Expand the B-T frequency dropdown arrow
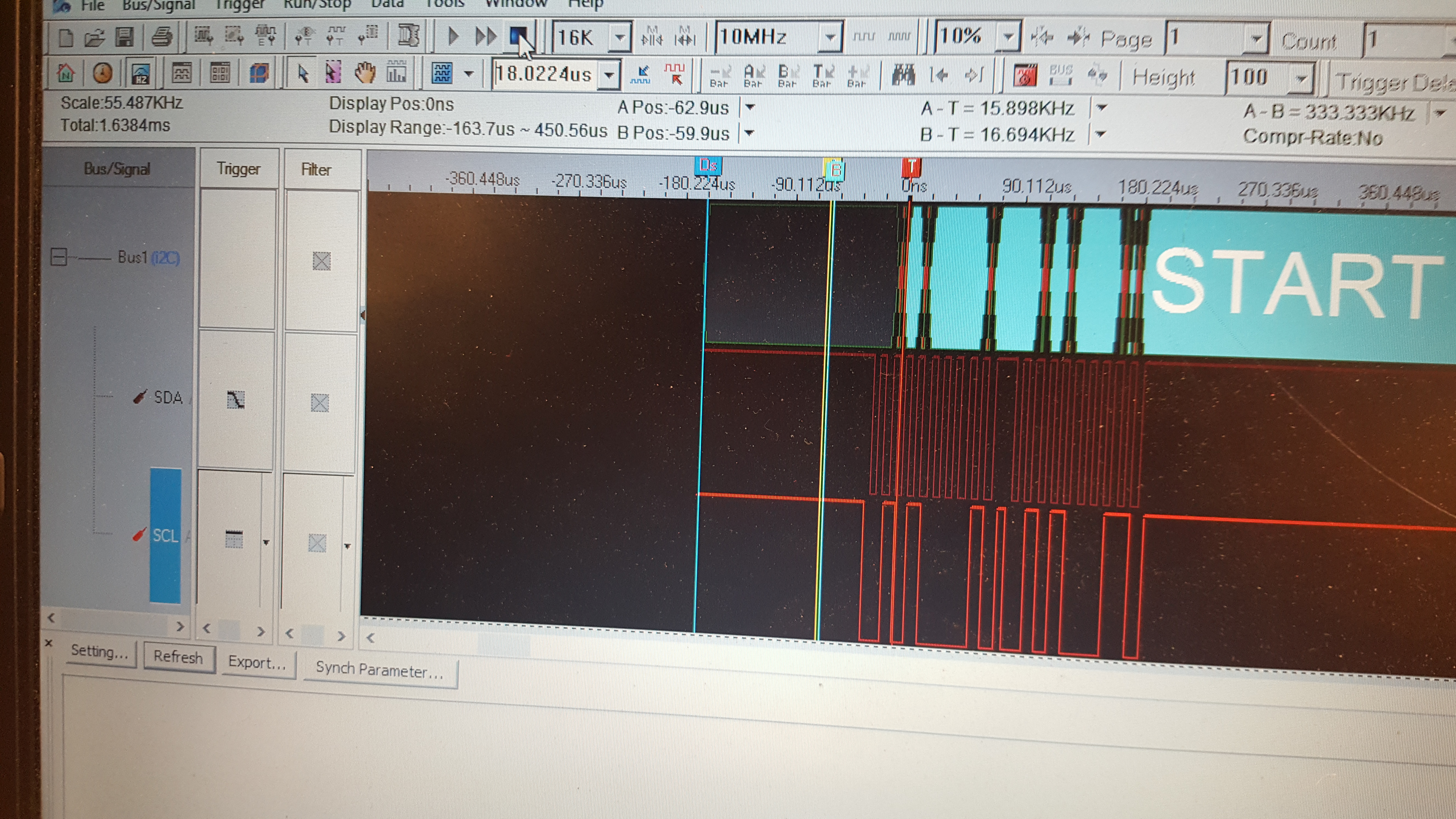 (x=1100, y=134)
